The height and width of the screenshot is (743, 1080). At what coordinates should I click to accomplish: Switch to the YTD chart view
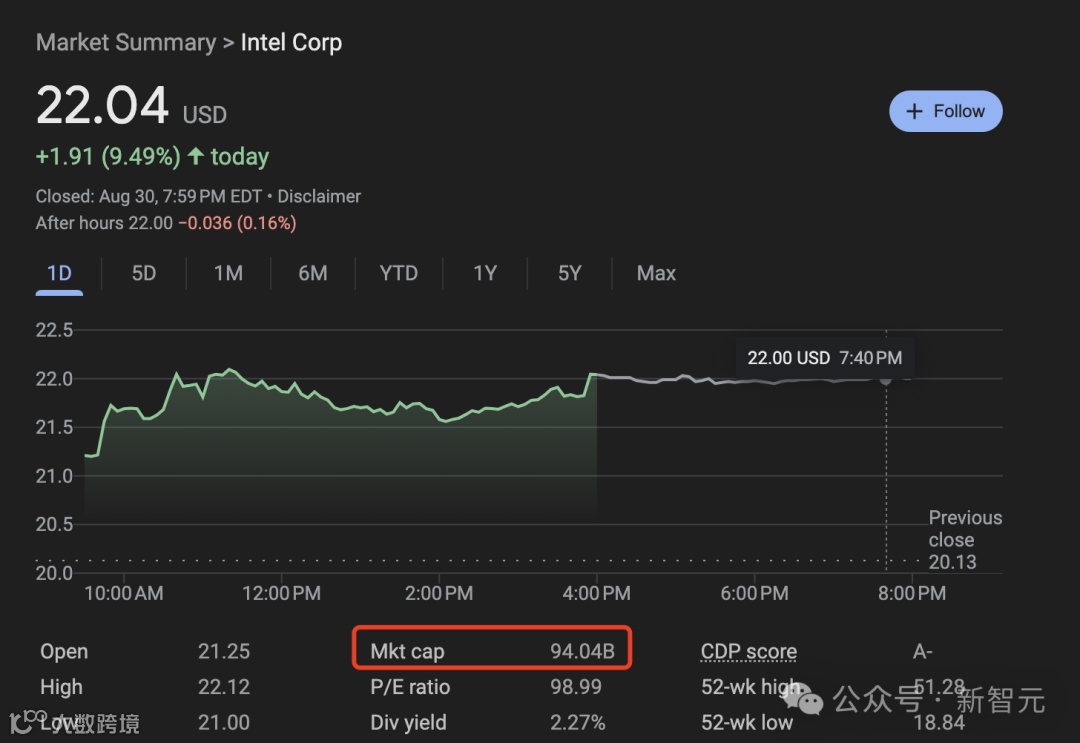pos(398,273)
